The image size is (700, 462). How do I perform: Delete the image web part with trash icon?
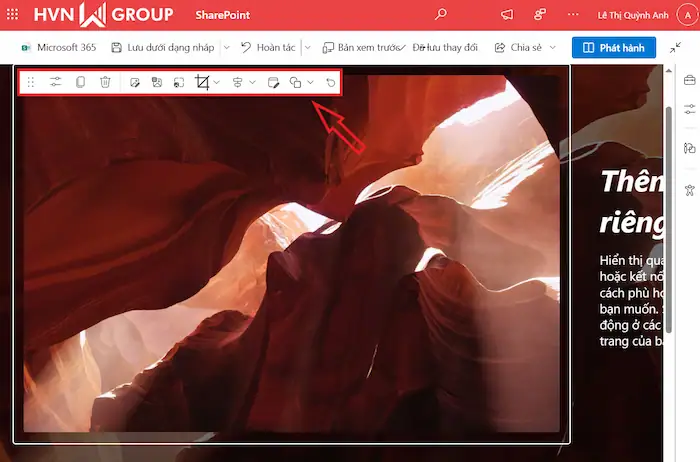pos(105,82)
